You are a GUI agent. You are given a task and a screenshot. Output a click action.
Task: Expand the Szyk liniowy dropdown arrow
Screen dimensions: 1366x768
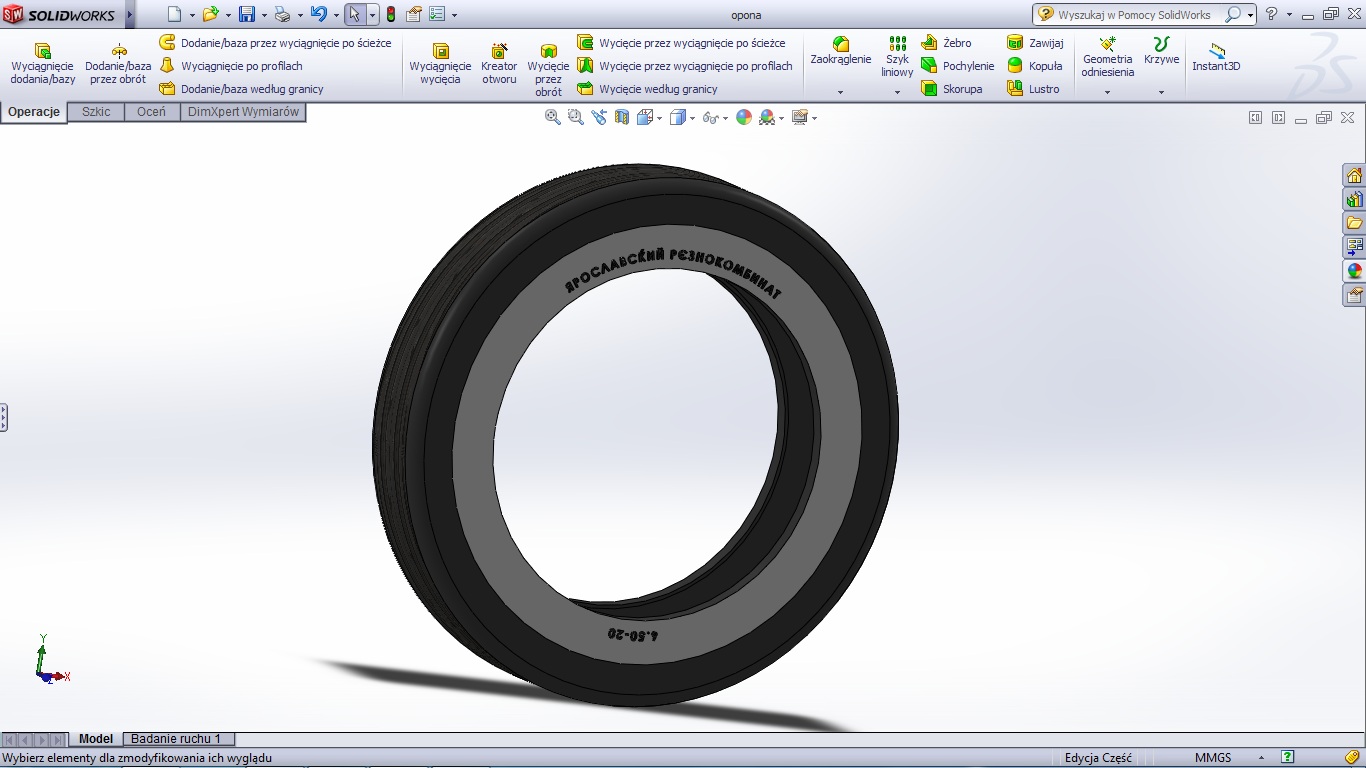point(897,92)
